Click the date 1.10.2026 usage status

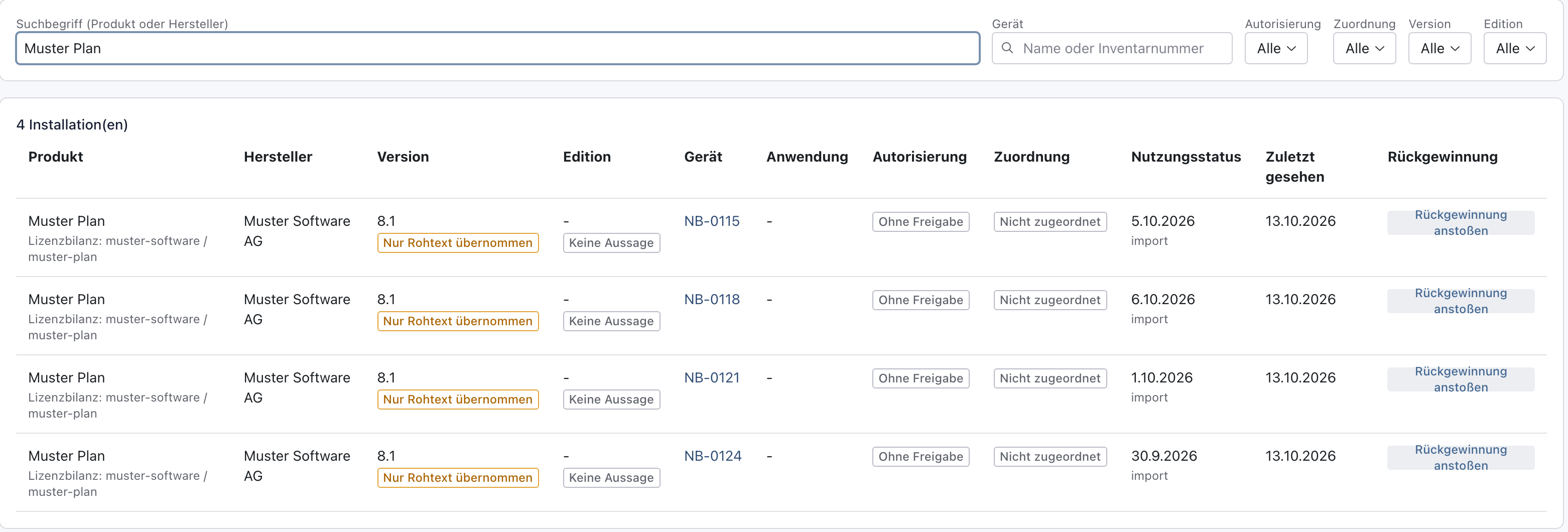click(1161, 377)
